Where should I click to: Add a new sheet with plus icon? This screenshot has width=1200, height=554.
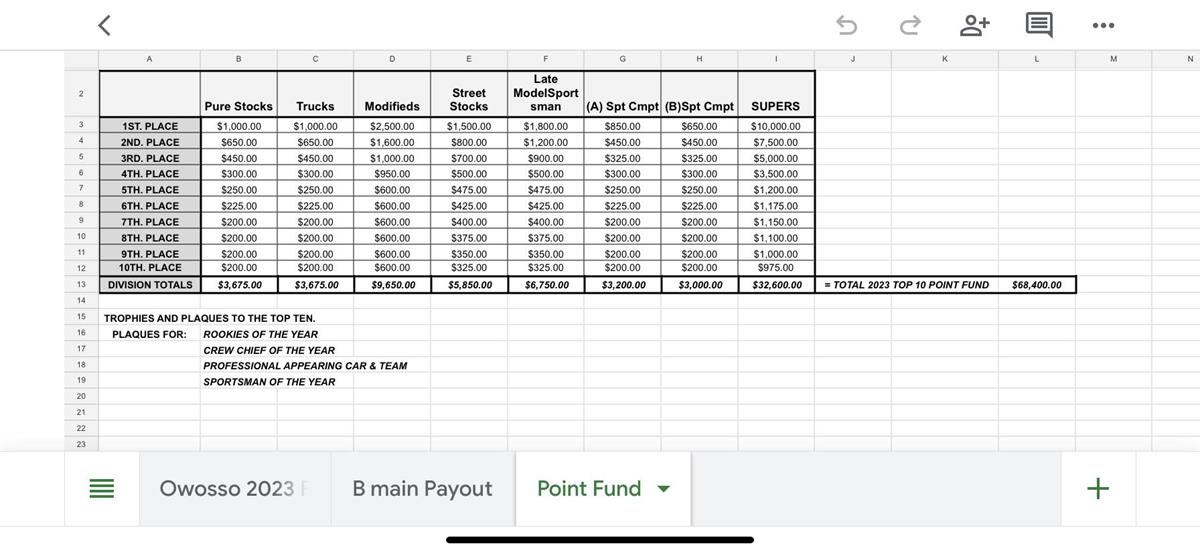click(1097, 488)
